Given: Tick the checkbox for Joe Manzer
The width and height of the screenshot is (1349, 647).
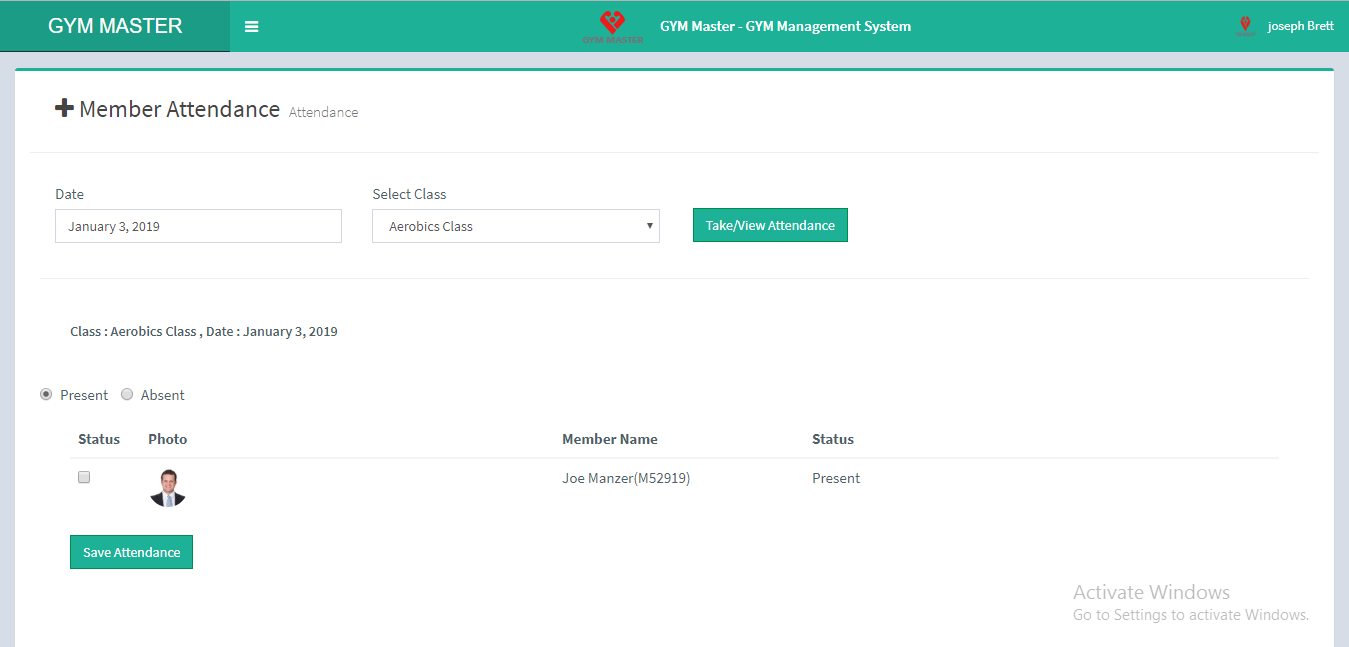Looking at the screenshot, I should pos(84,478).
